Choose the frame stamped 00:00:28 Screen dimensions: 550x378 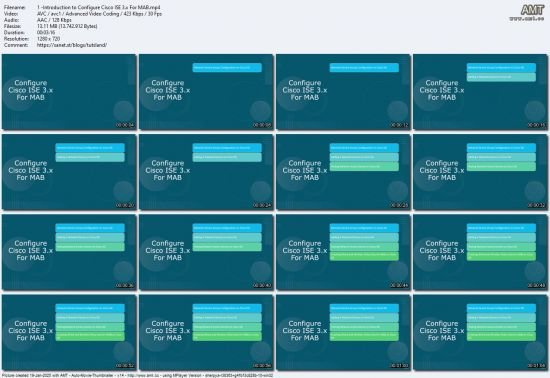pyautogui.click(x=343, y=172)
